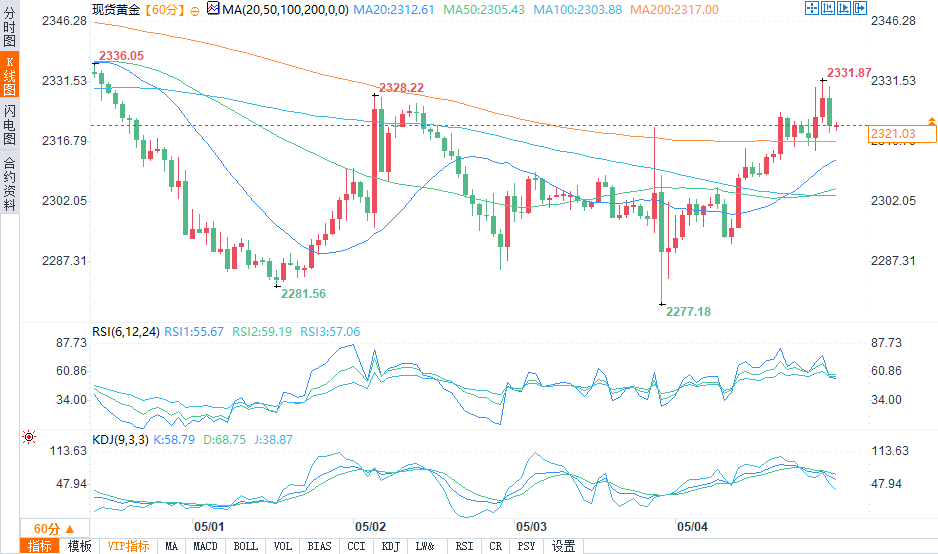Open the 60分 timeframe selector
Viewport: 938px width, 554px height.
[x=54, y=528]
